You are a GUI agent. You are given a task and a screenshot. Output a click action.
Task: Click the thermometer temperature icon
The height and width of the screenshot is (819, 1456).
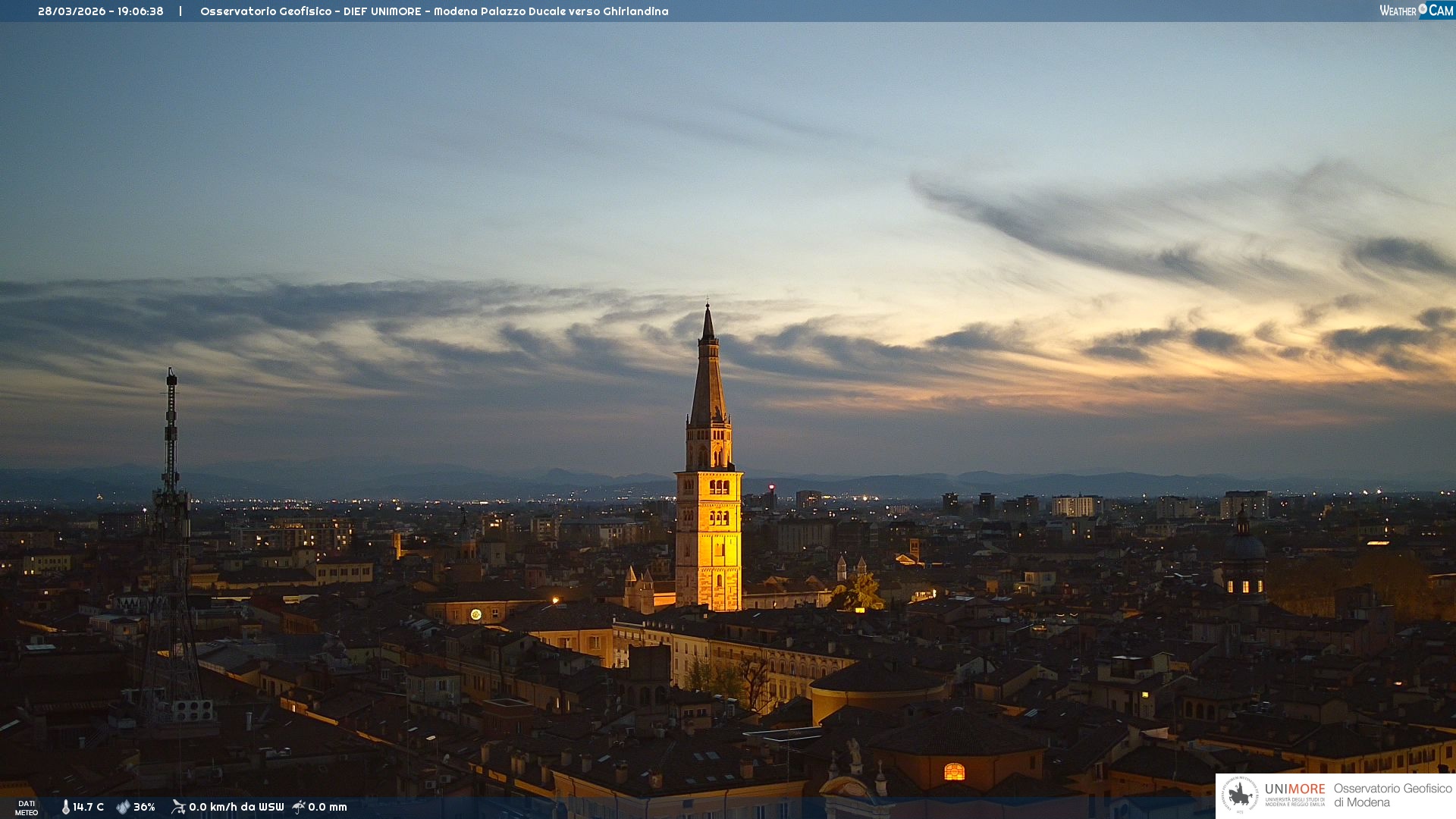65,807
